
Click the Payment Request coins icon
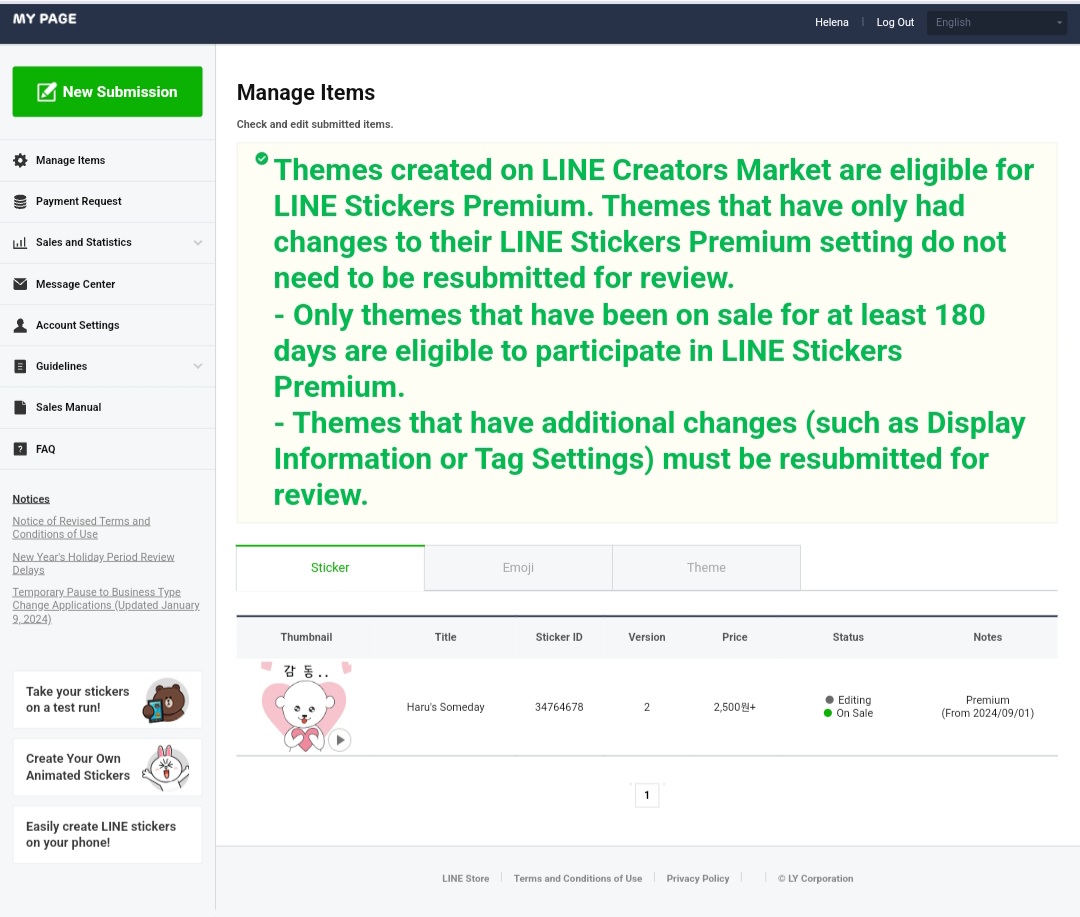coord(20,201)
